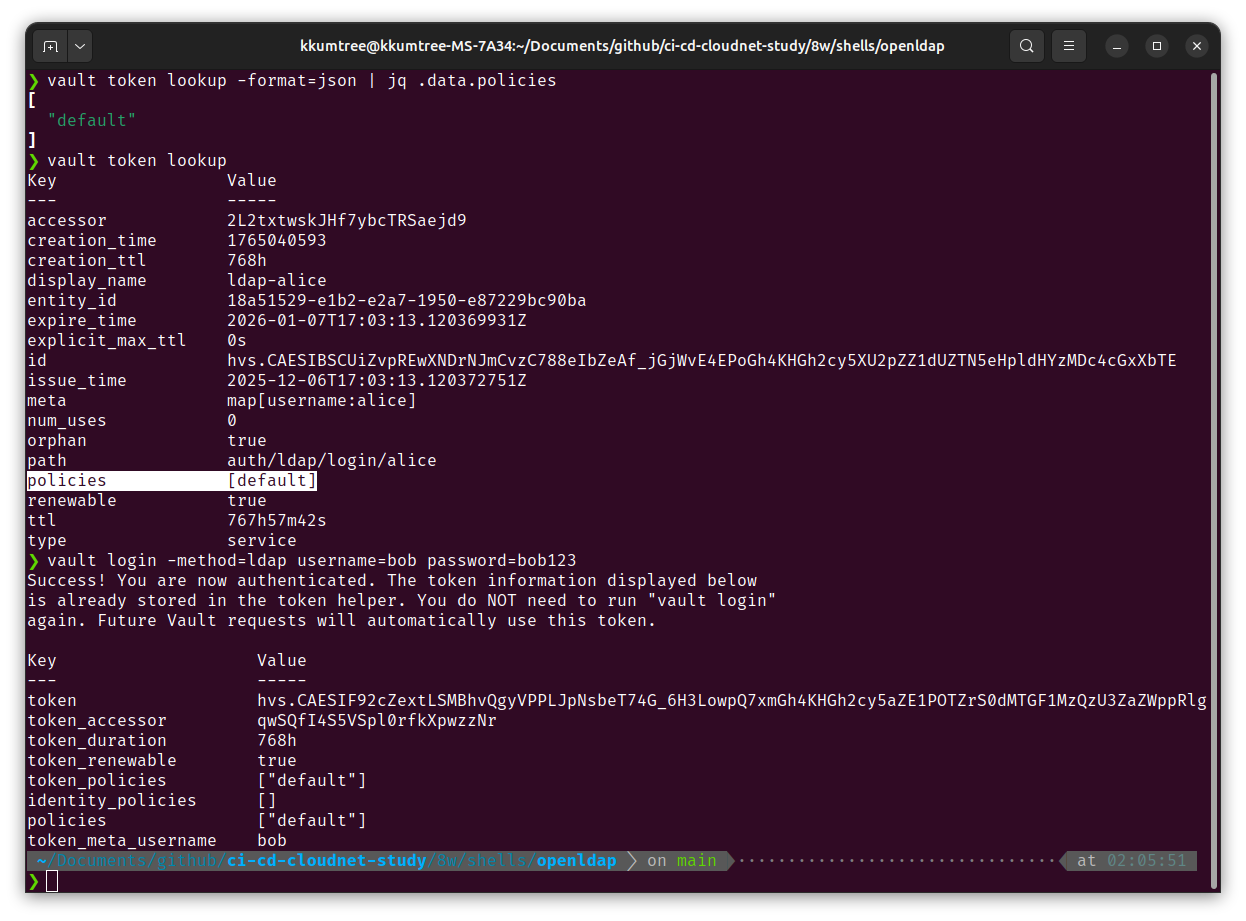1246x921 pixels.
Task: Click the identity_policies value []
Action: coord(267,800)
